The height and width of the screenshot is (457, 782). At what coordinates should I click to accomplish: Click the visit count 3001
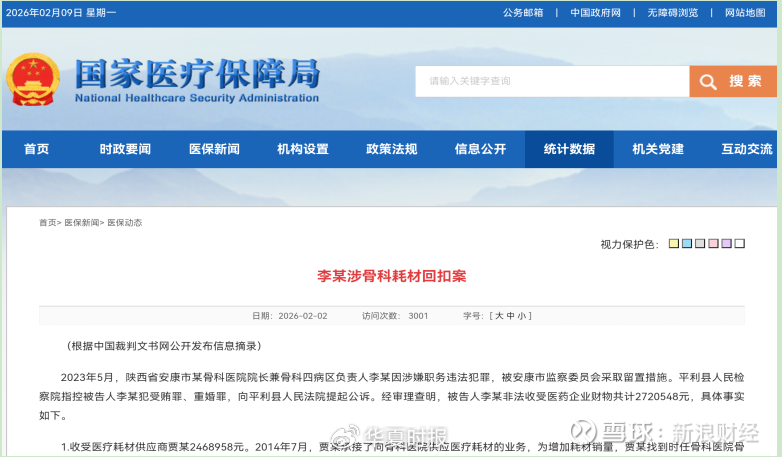418,316
